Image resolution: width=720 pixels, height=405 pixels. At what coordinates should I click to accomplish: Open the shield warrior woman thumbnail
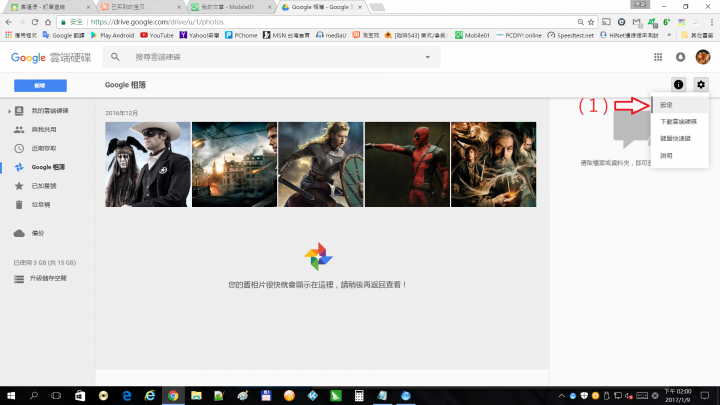click(x=321, y=164)
